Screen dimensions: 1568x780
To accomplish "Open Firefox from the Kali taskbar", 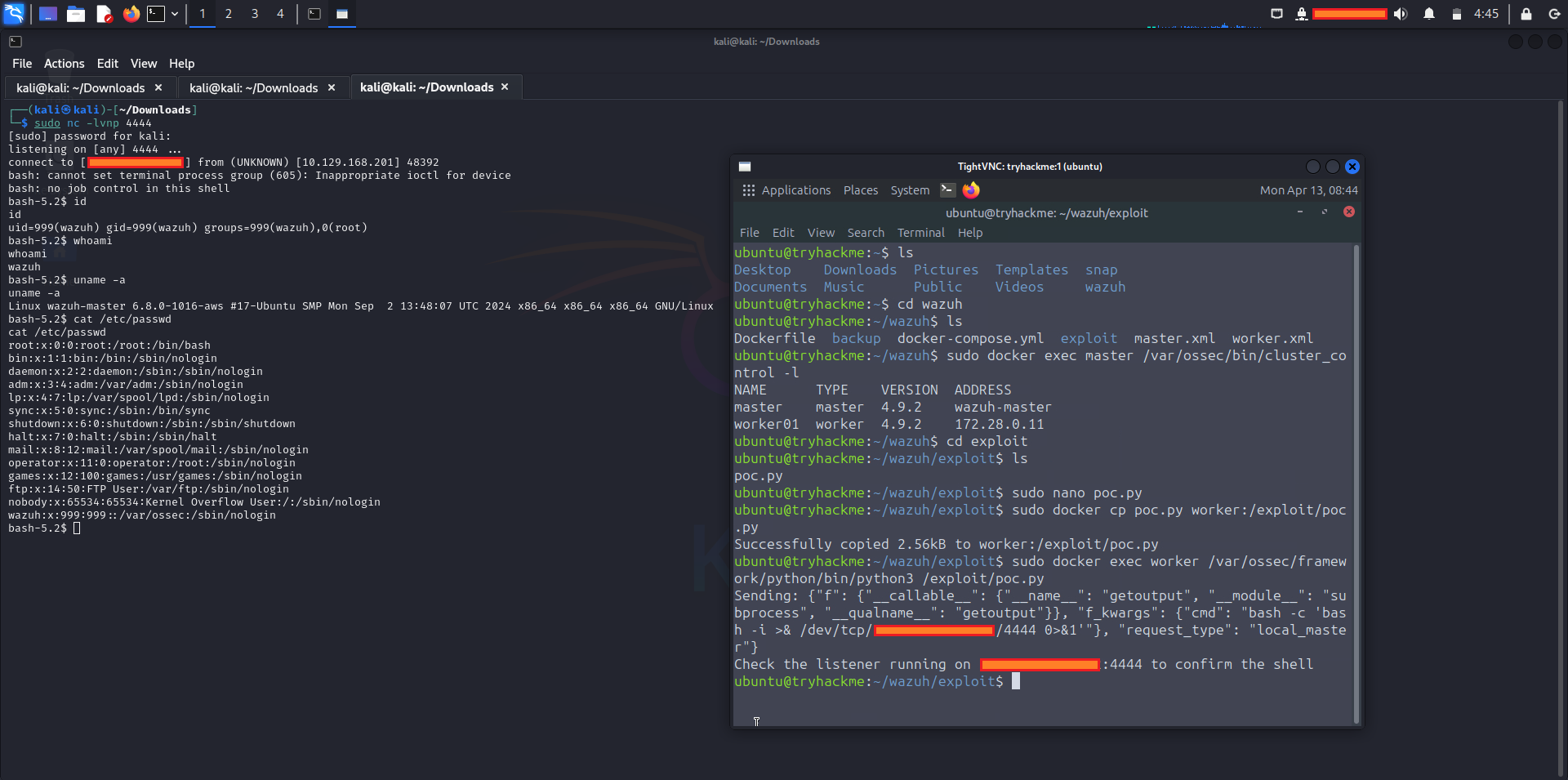I will click(x=131, y=13).
